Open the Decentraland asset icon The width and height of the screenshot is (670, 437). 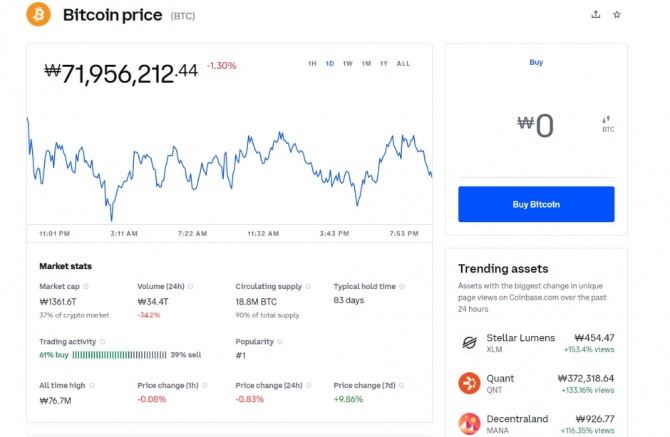(469, 423)
